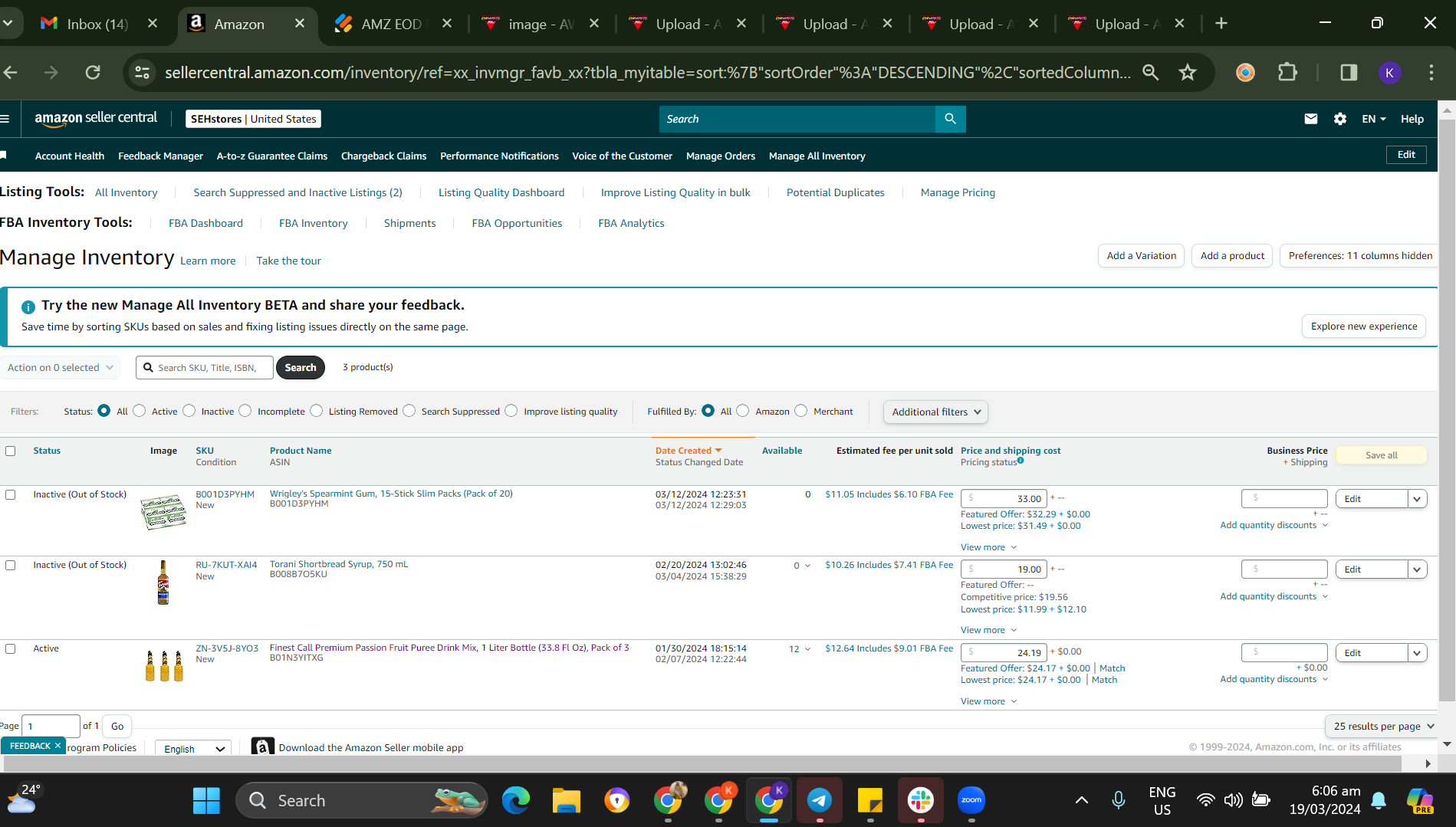This screenshot has height=827, width=1456.
Task: Open Zoom from the taskbar
Action: tap(971, 801)
